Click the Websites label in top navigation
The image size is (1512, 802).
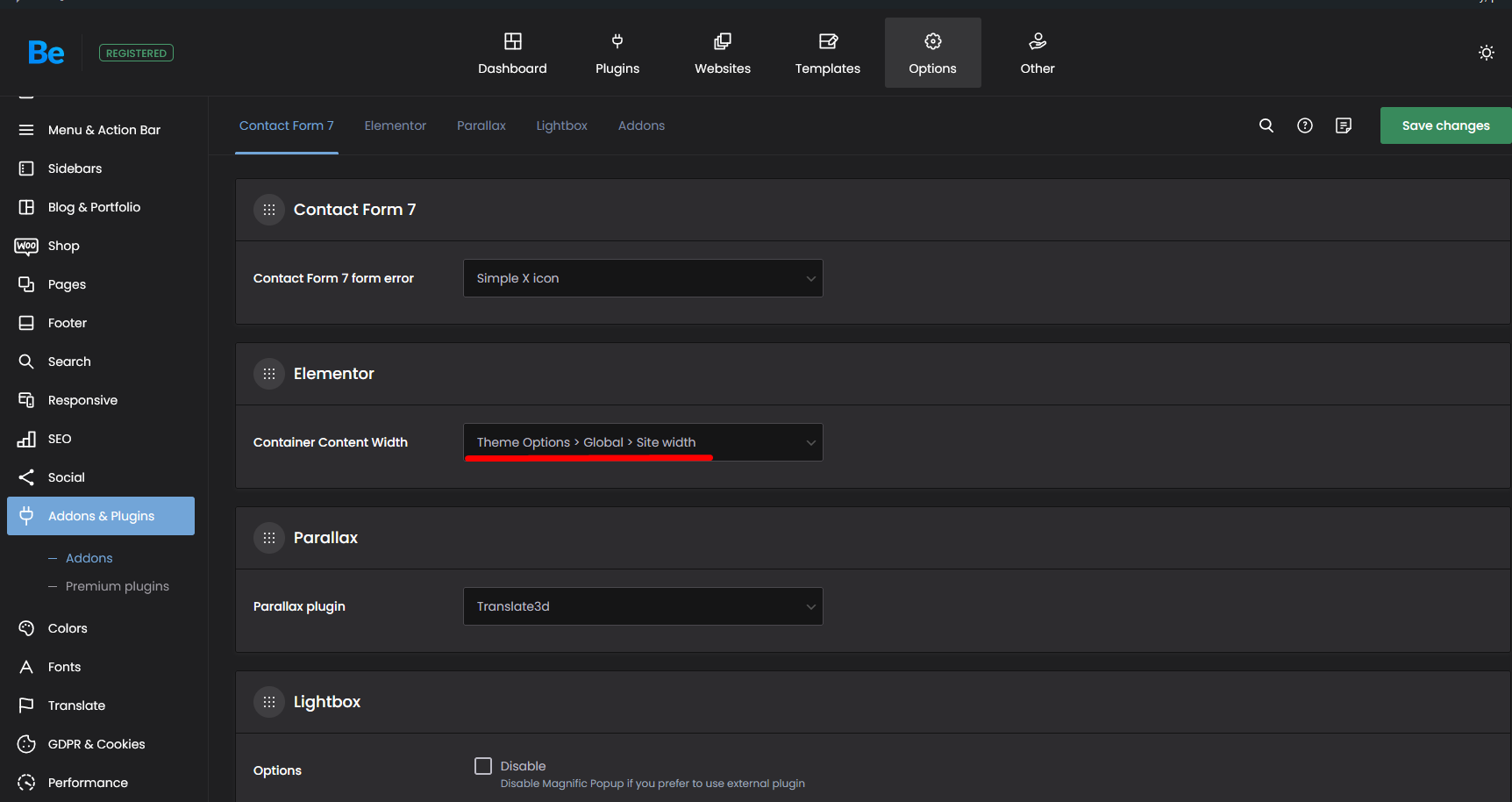pyautogui.click(x=723, y=68)
